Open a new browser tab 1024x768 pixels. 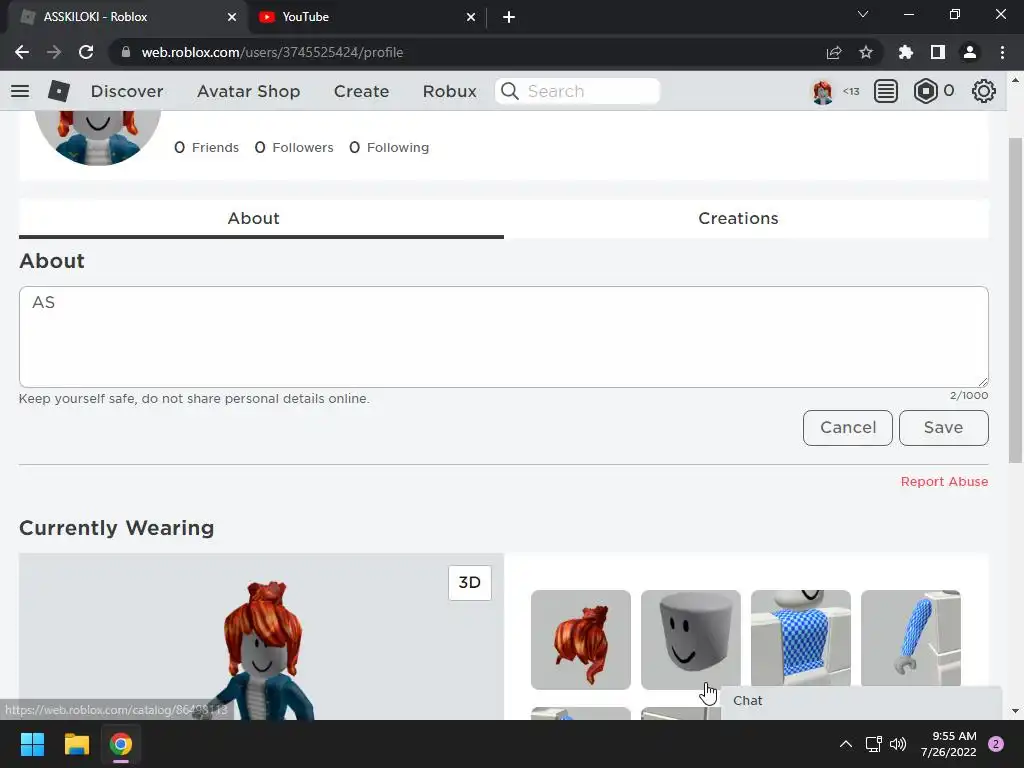click(509, 17)
